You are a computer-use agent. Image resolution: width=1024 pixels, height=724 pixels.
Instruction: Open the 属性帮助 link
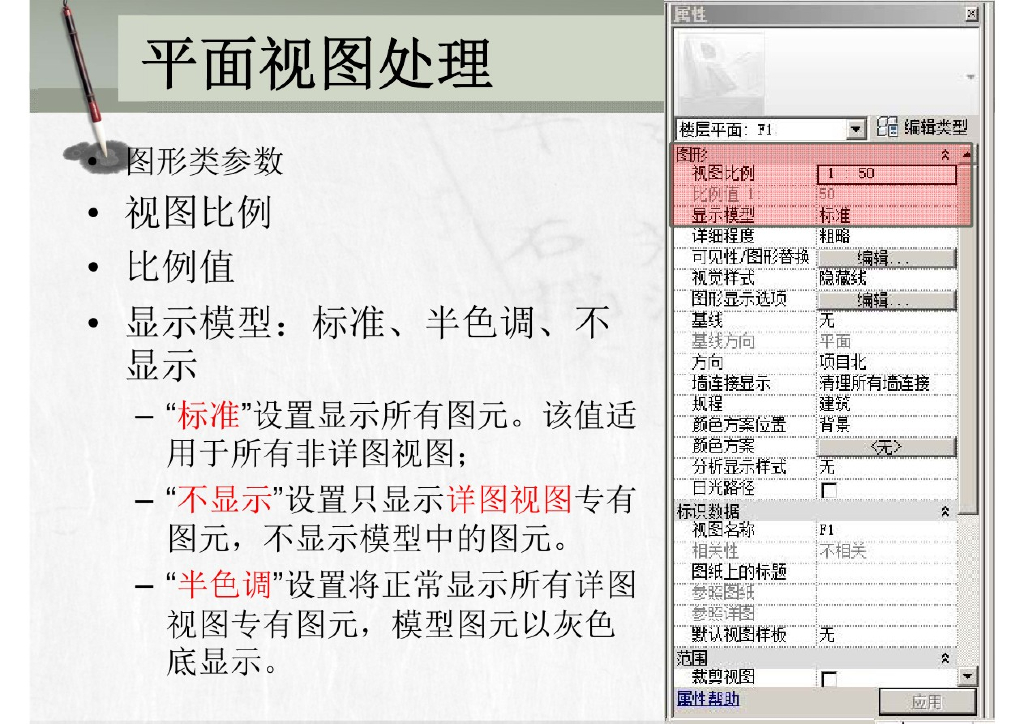[708, 699]
